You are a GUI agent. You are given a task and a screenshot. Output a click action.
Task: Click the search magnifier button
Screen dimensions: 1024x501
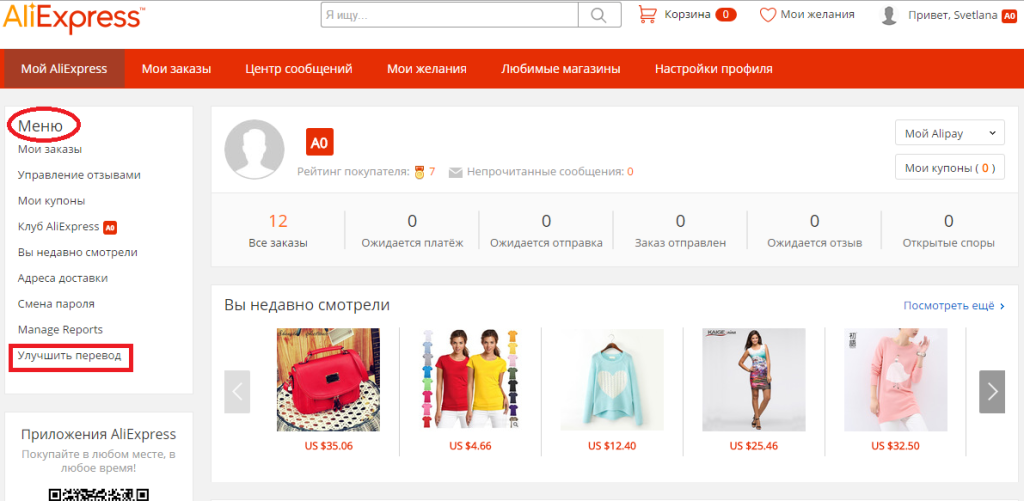598,14
